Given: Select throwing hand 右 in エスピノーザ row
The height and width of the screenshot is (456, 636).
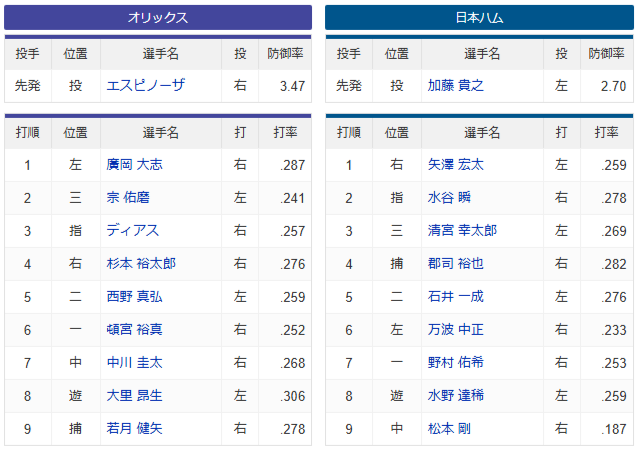Looking at the screenshot, I should [x=240, y=85].
